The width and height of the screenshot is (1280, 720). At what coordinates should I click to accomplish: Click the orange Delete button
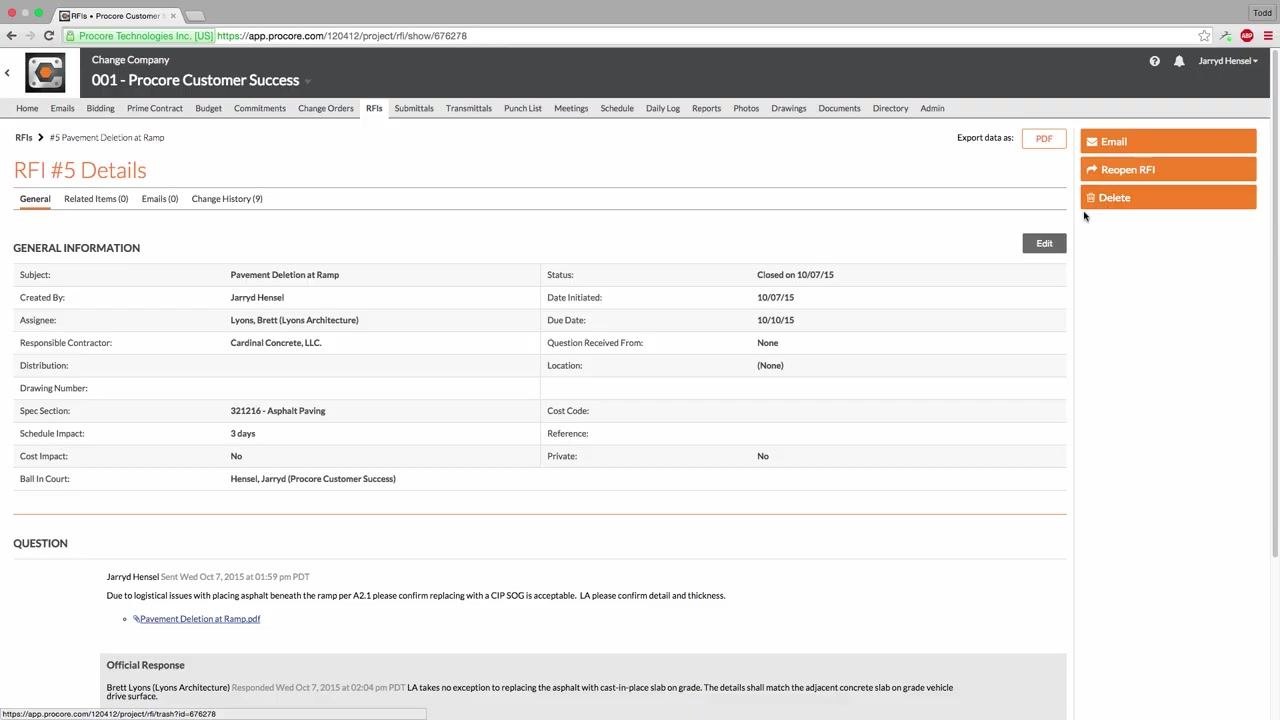pyautogui.click(x=1168, y=198)
